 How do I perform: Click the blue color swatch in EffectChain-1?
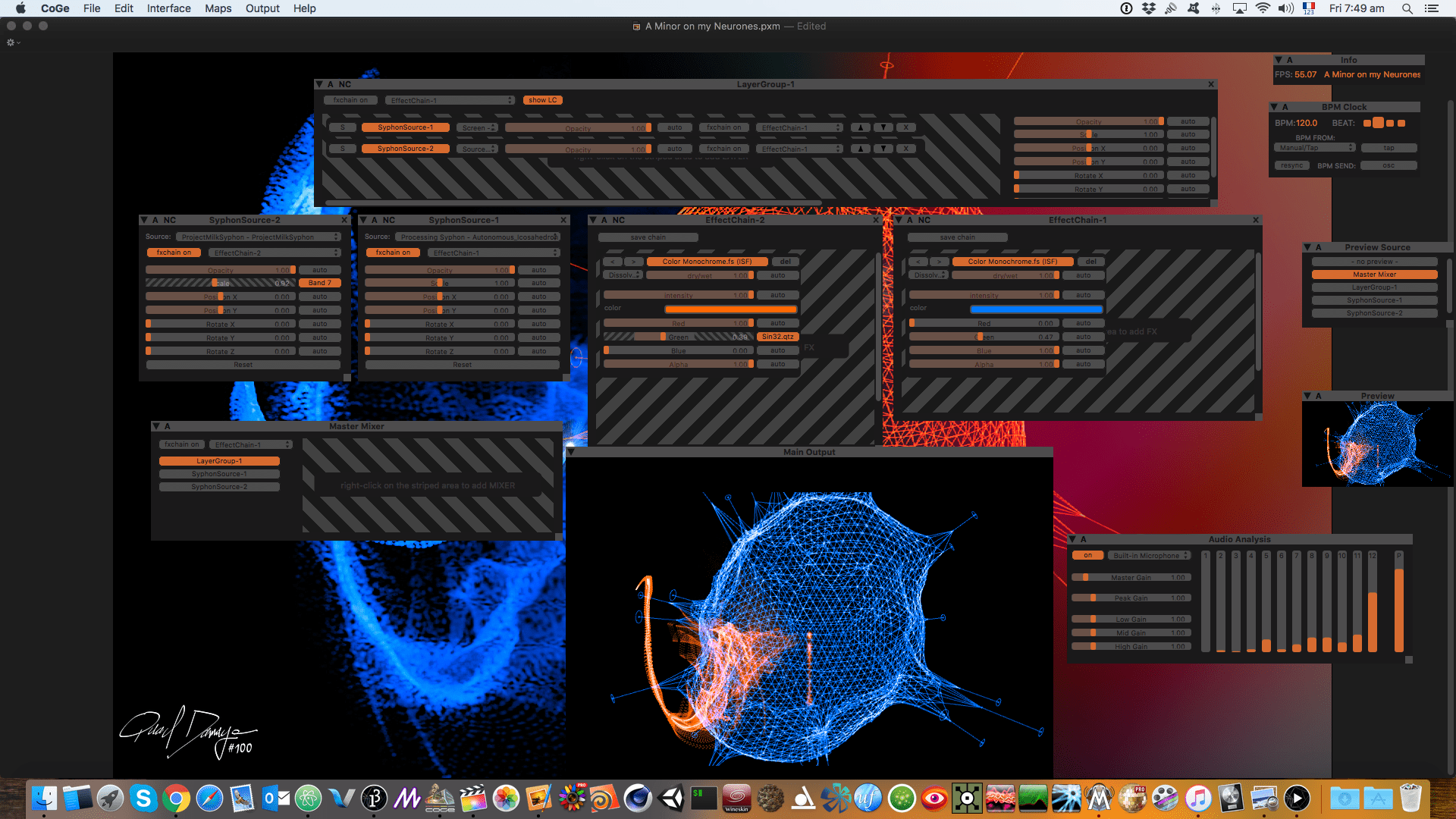[1036, 309]
